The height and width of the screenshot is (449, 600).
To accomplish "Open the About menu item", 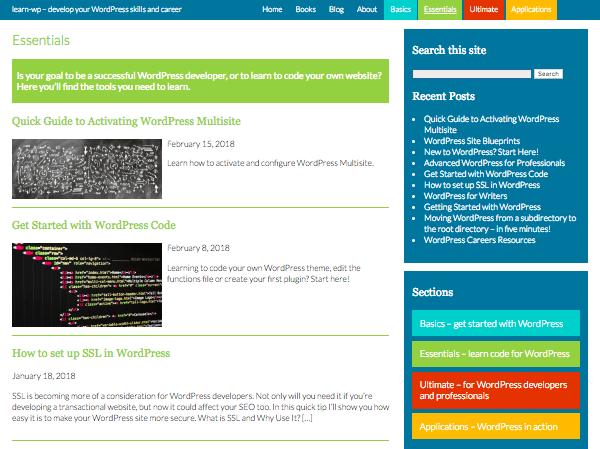I will (x=367, y=9).
